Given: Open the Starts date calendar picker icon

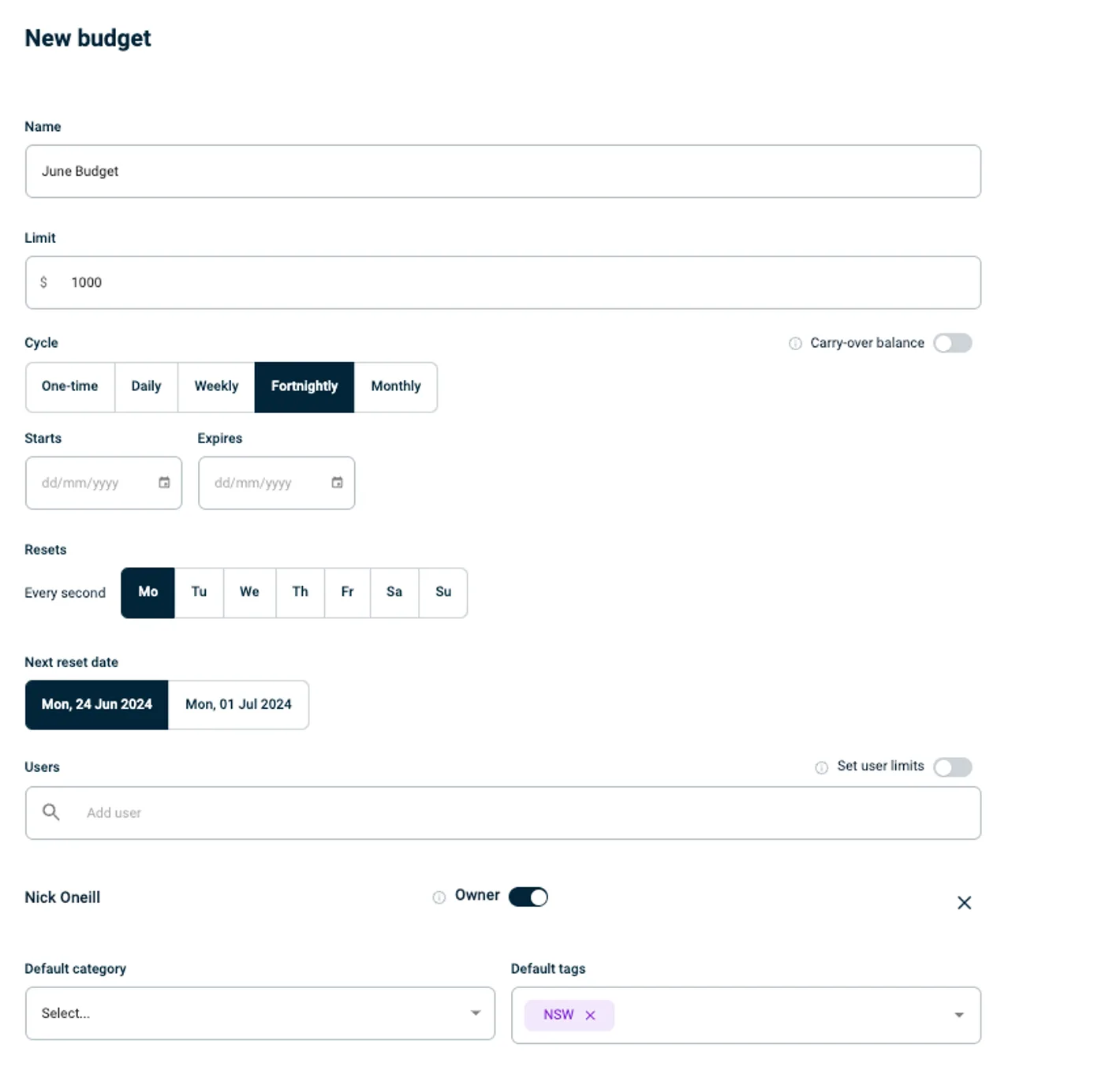Looking at the screenshot, I should click(x=164, y=483).
